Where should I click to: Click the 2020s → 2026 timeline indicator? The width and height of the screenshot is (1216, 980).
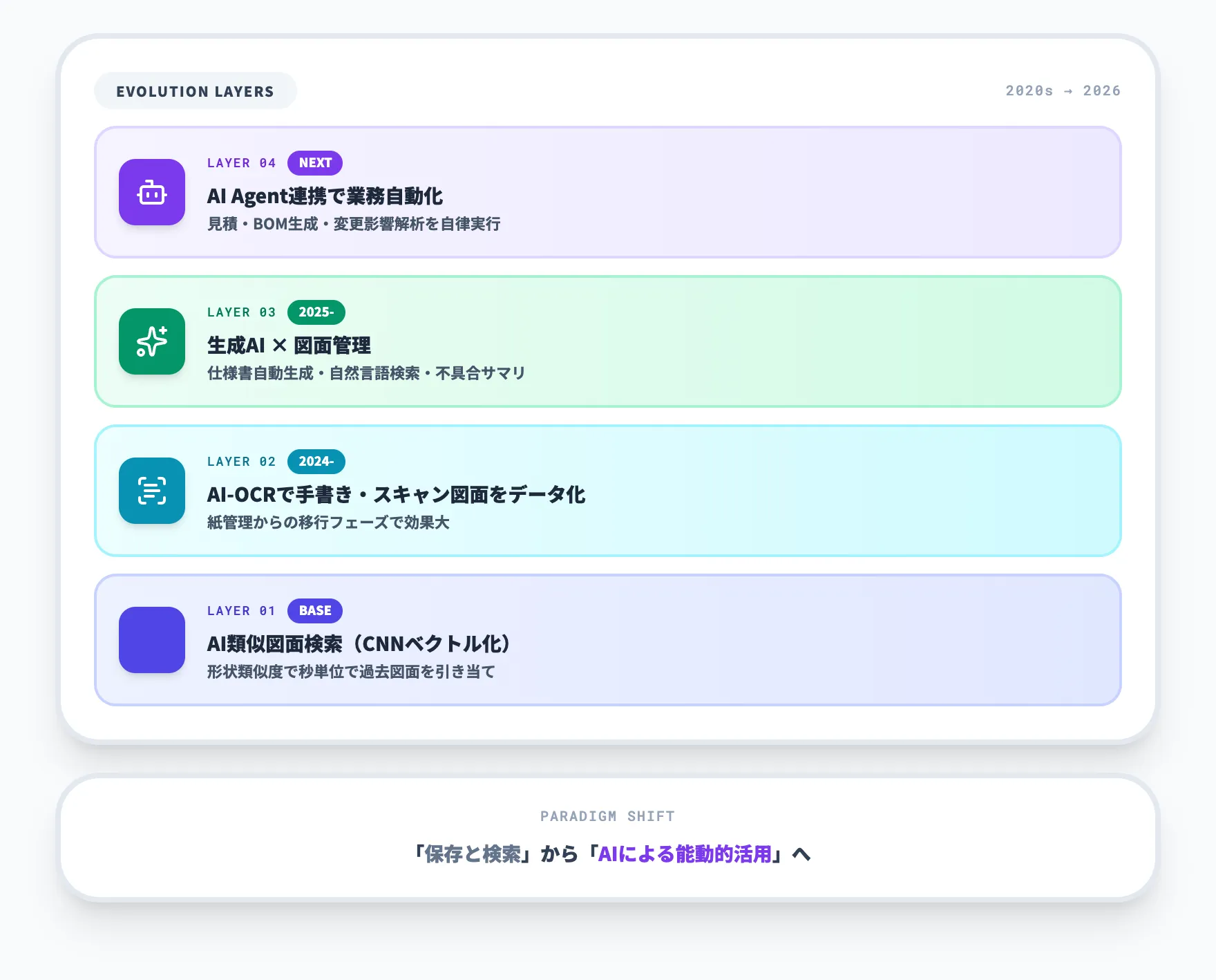tap(1063, 90)
